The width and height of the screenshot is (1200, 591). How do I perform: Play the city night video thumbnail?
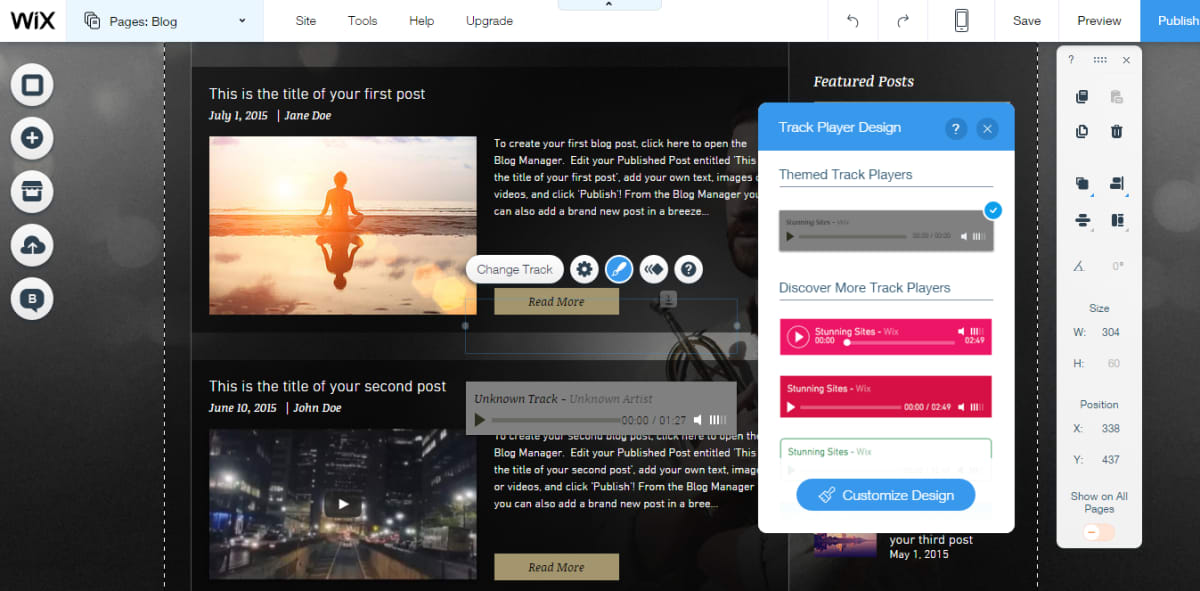pyautogui.click(x=343, y=504)
